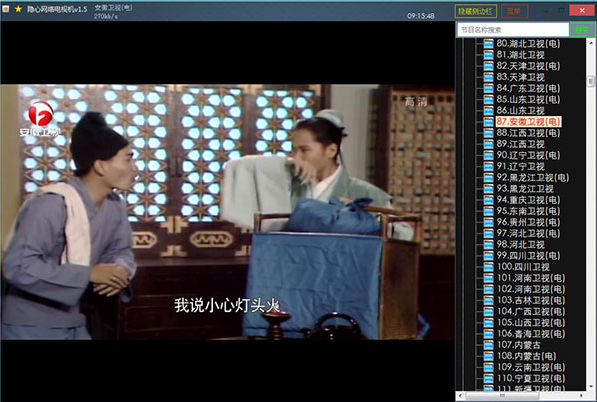Viewport: 597px width, 402px height.
Task: Click the yellow star favorite icon
Action: coord(18,9)
